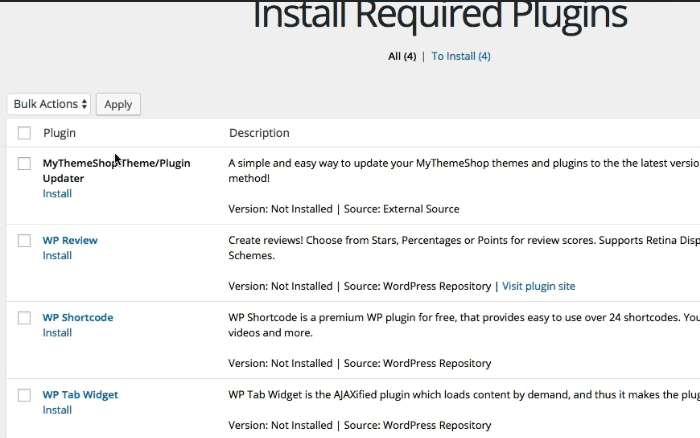Open the WP Shortcode plugin link
700x438 pixels.
click(78, 317)
